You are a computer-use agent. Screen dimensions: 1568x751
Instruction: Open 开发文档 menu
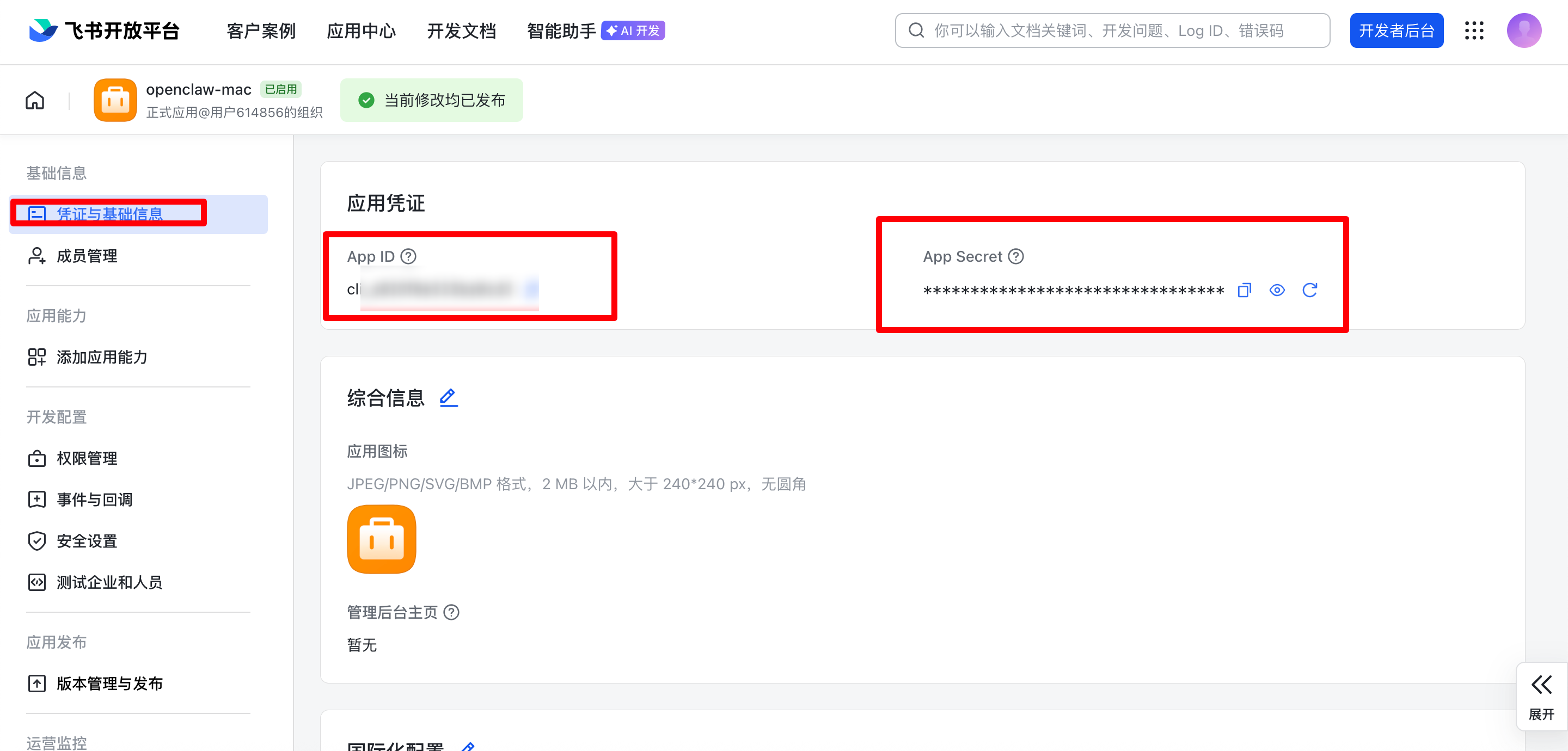(x=461, y=31)
